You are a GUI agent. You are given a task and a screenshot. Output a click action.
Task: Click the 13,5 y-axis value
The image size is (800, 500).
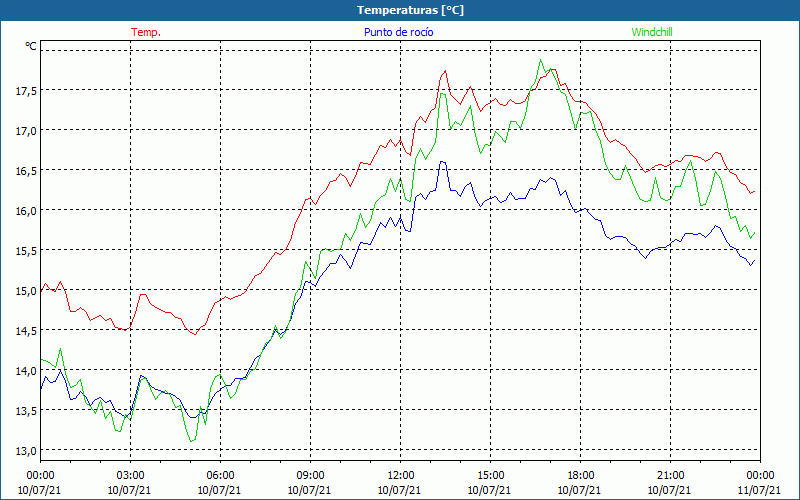[26, 411]
